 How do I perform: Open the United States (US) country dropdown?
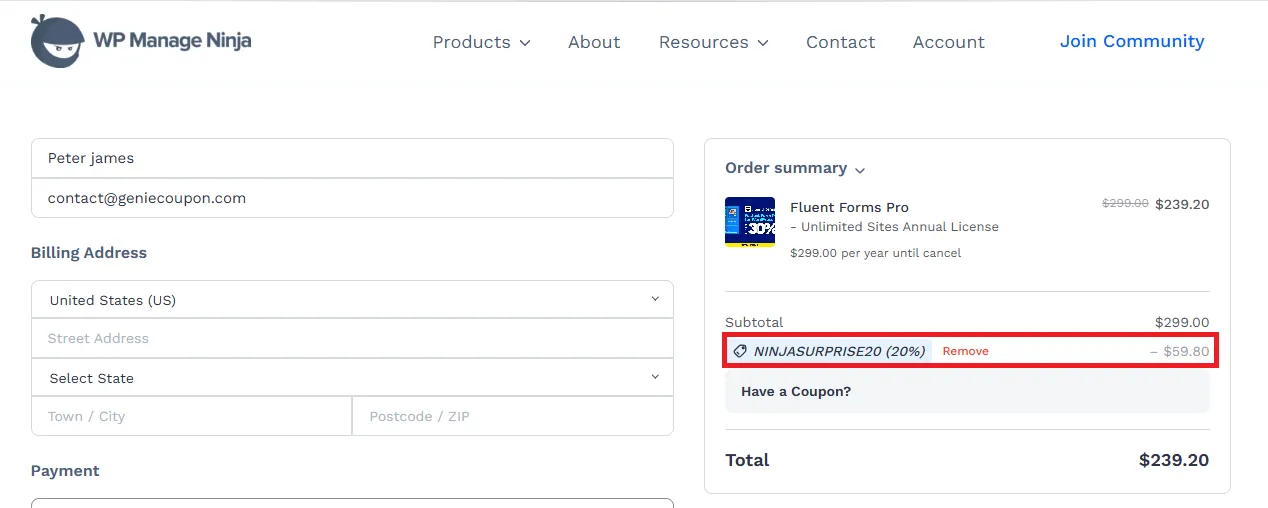[352, 300]
